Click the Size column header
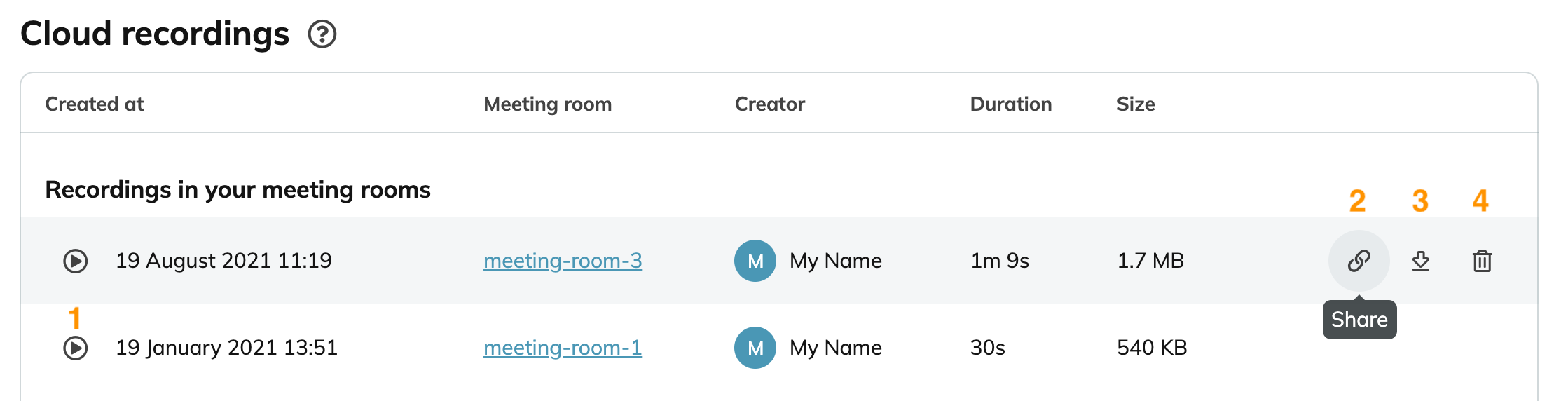 pos(1136,104)
